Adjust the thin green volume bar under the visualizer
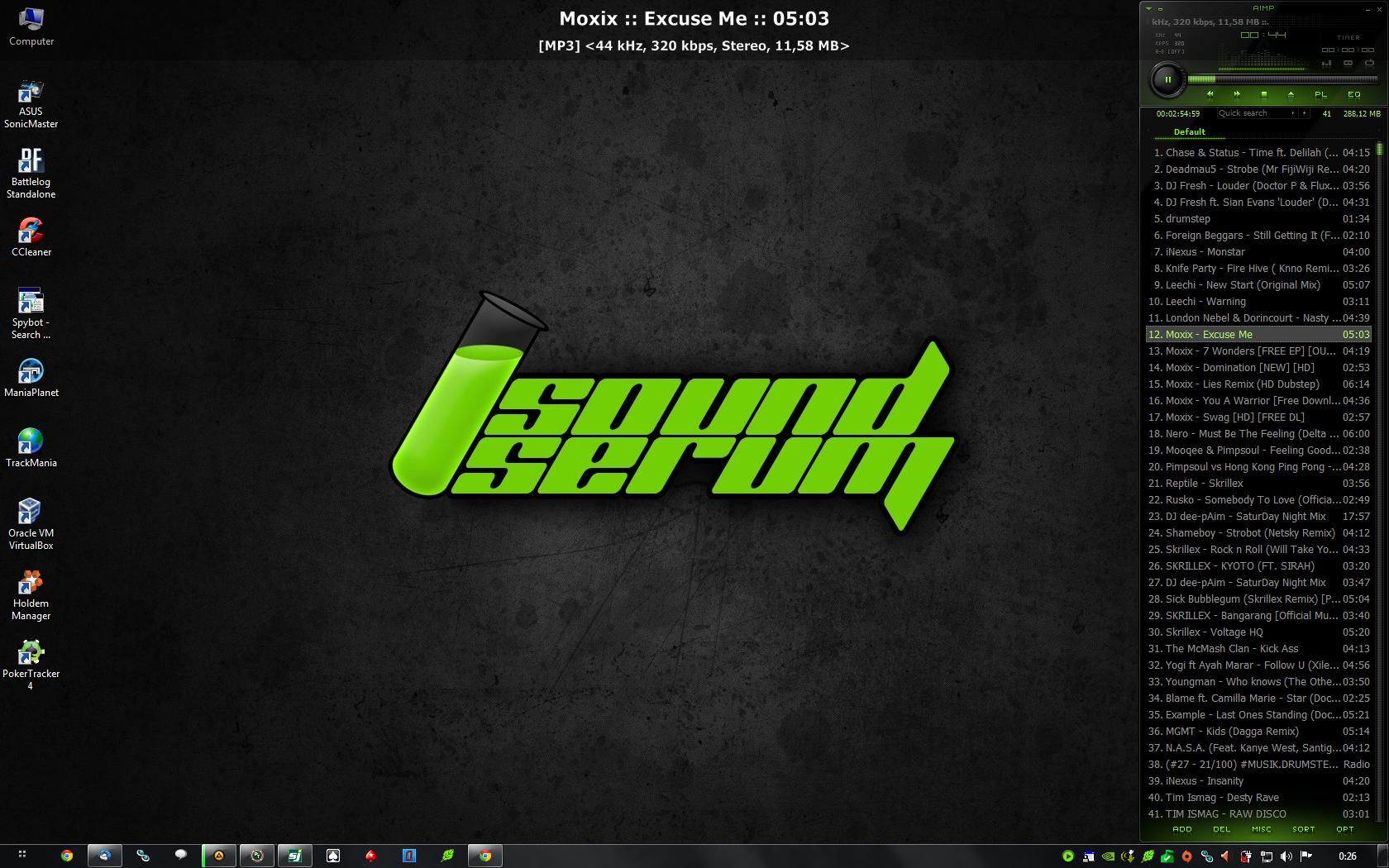 [1262, 69]
